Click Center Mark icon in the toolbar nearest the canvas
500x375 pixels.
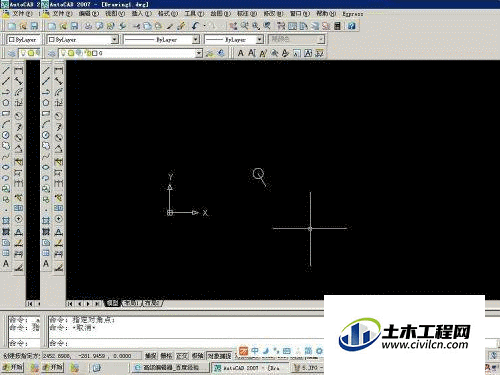58,219
